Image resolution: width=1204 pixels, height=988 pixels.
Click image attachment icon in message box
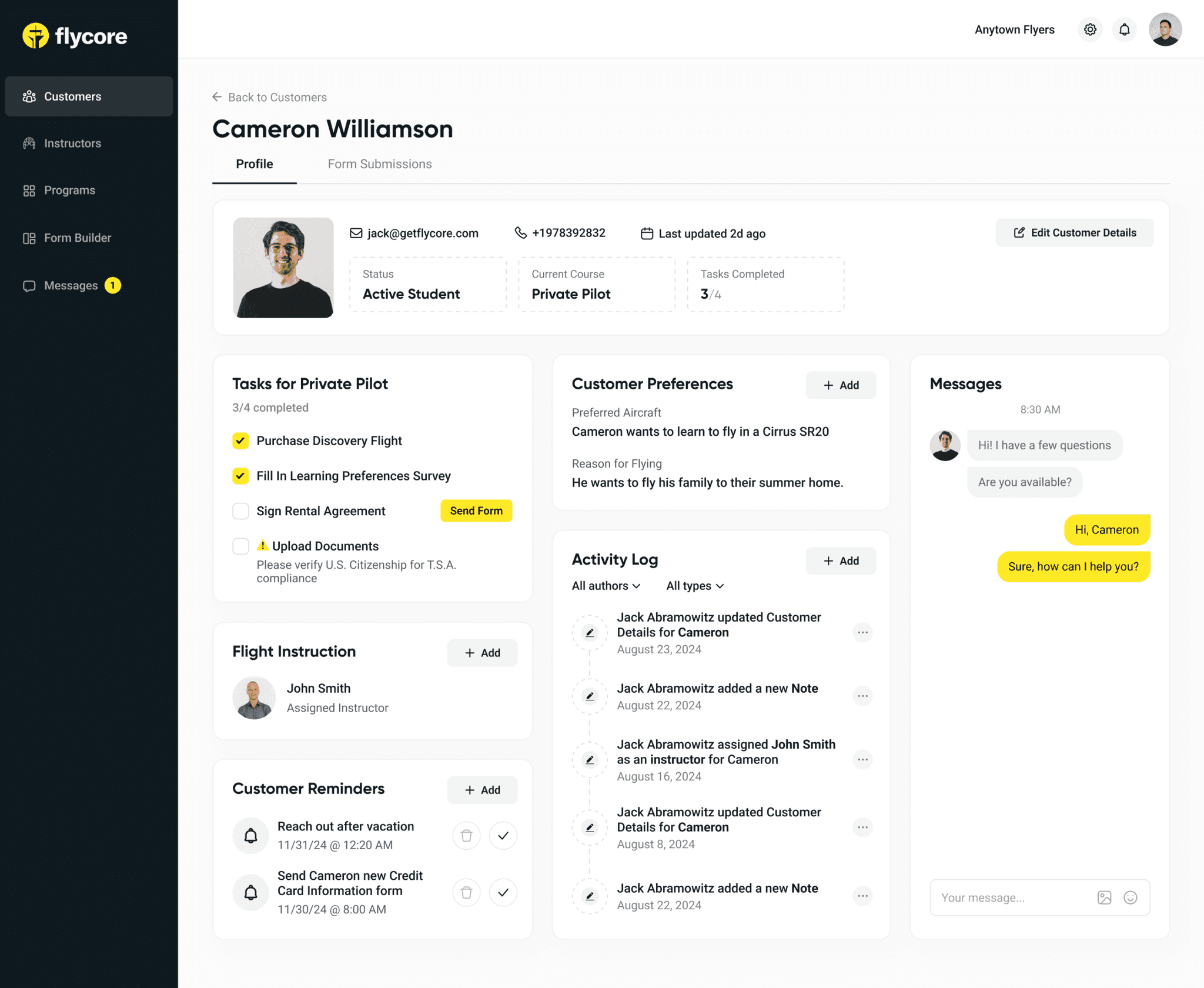[1104, 897]
